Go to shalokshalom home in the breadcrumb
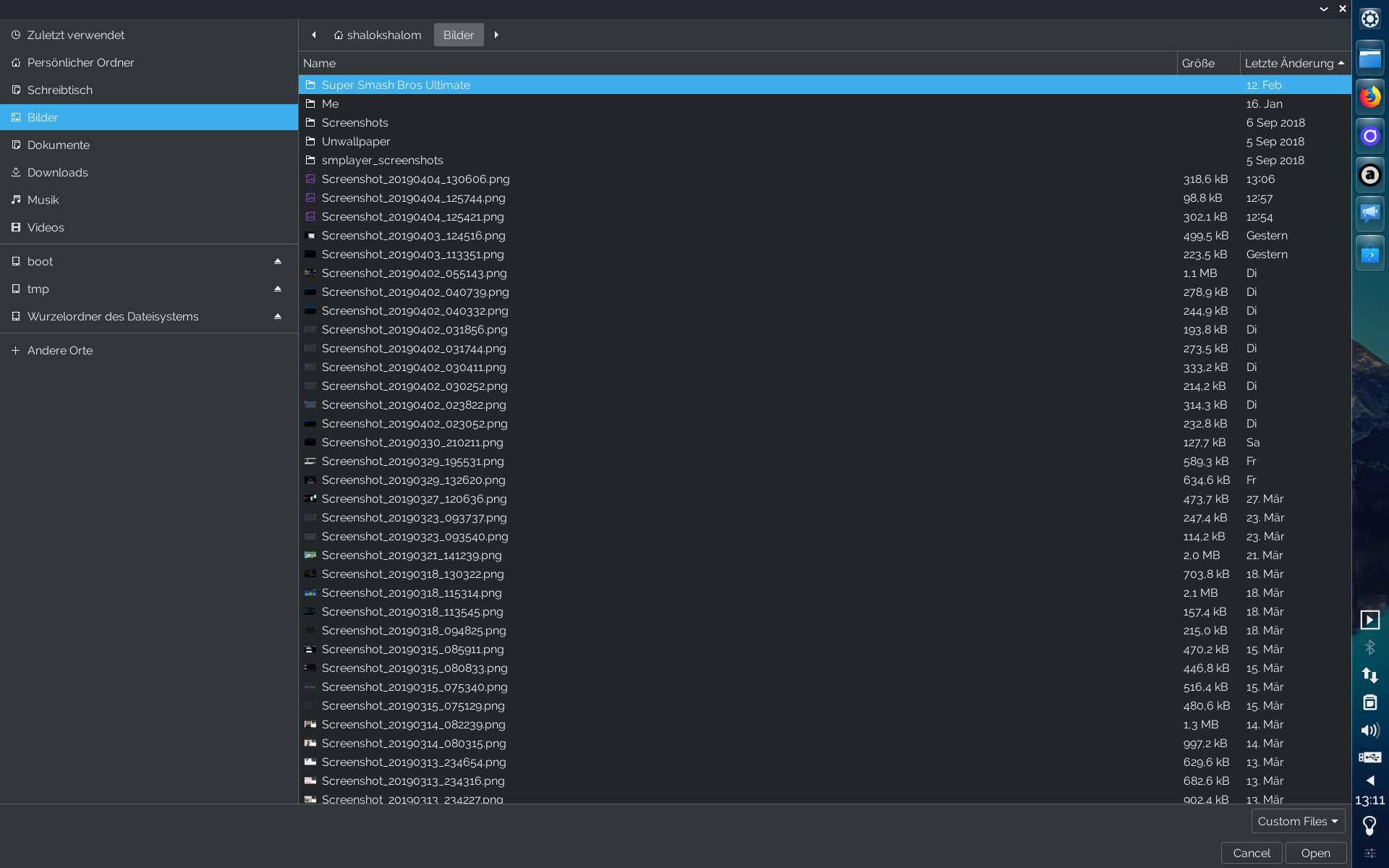Screen dimensions: 1389x868 coord(377,35)
